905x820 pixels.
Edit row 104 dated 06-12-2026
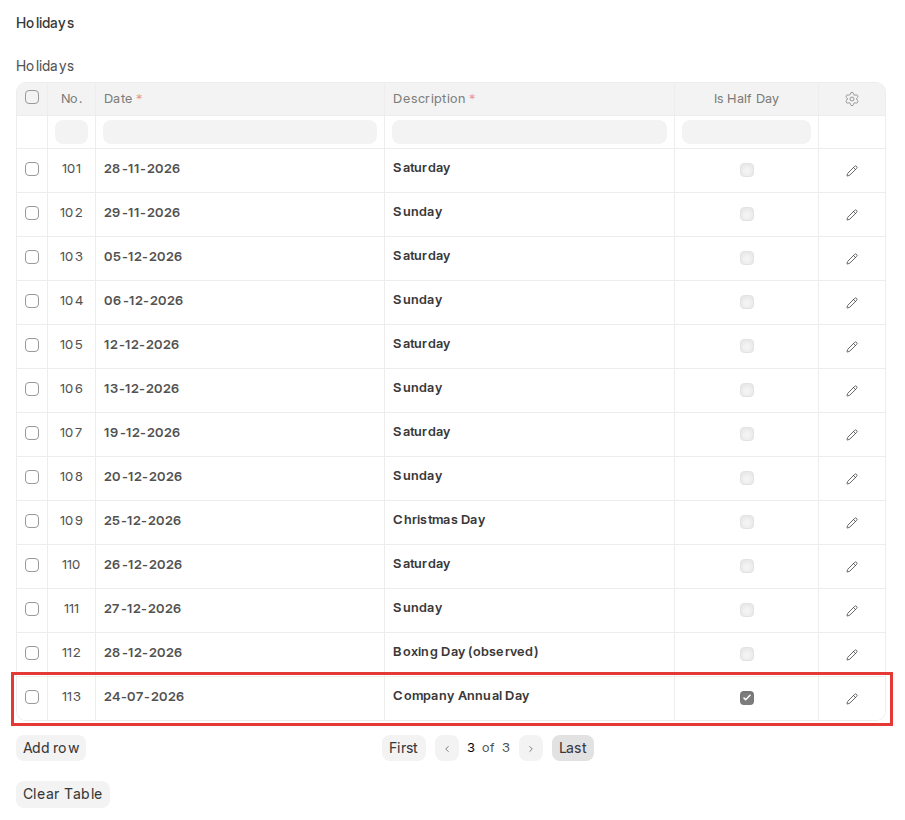point(851,302)
